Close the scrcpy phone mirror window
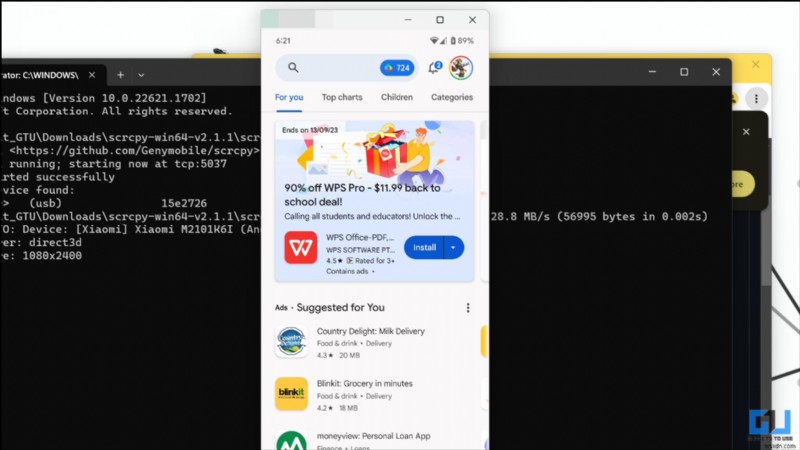This screenshot has height=450, width=800. tap(472, 20)
